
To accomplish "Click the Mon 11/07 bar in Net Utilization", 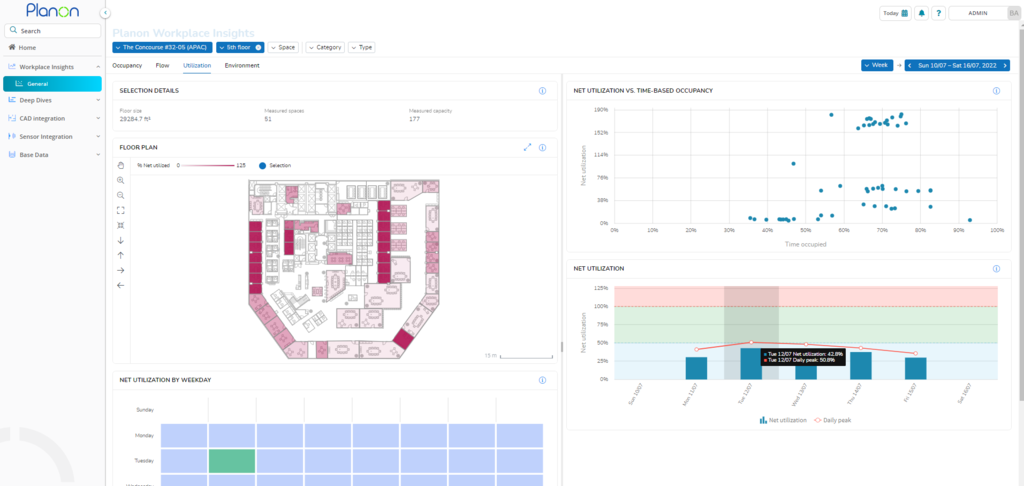I will [x=696, y=368].
